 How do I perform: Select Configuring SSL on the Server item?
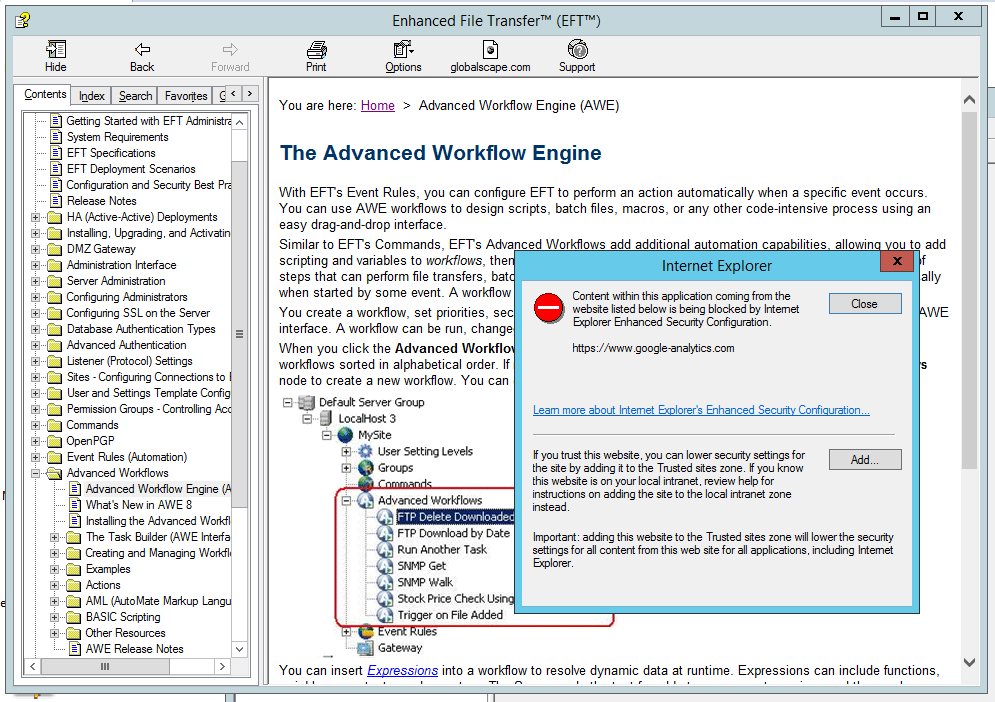(x=138, y=313)
